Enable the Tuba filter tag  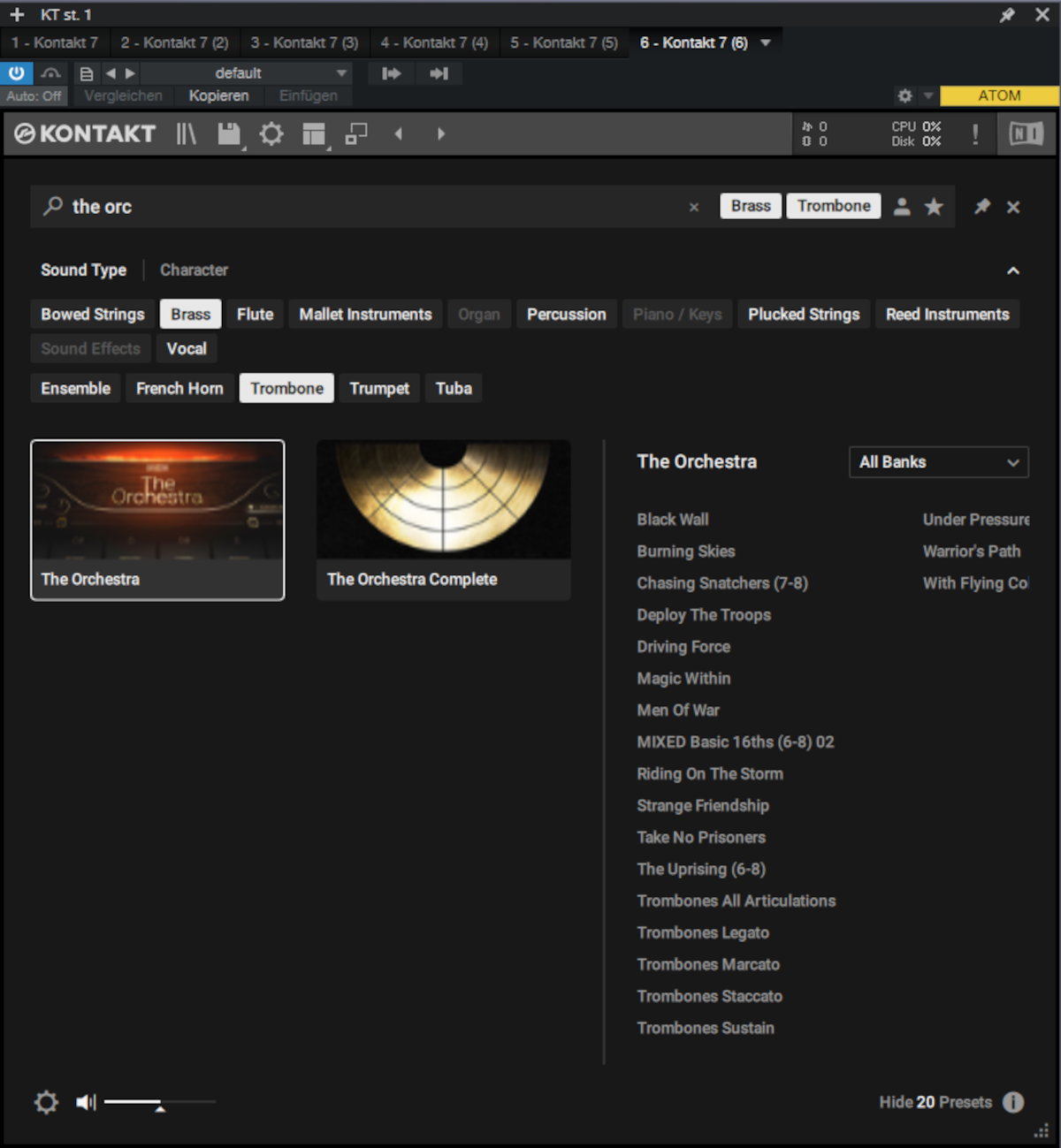pyautogui.click(x=454, y=388)
